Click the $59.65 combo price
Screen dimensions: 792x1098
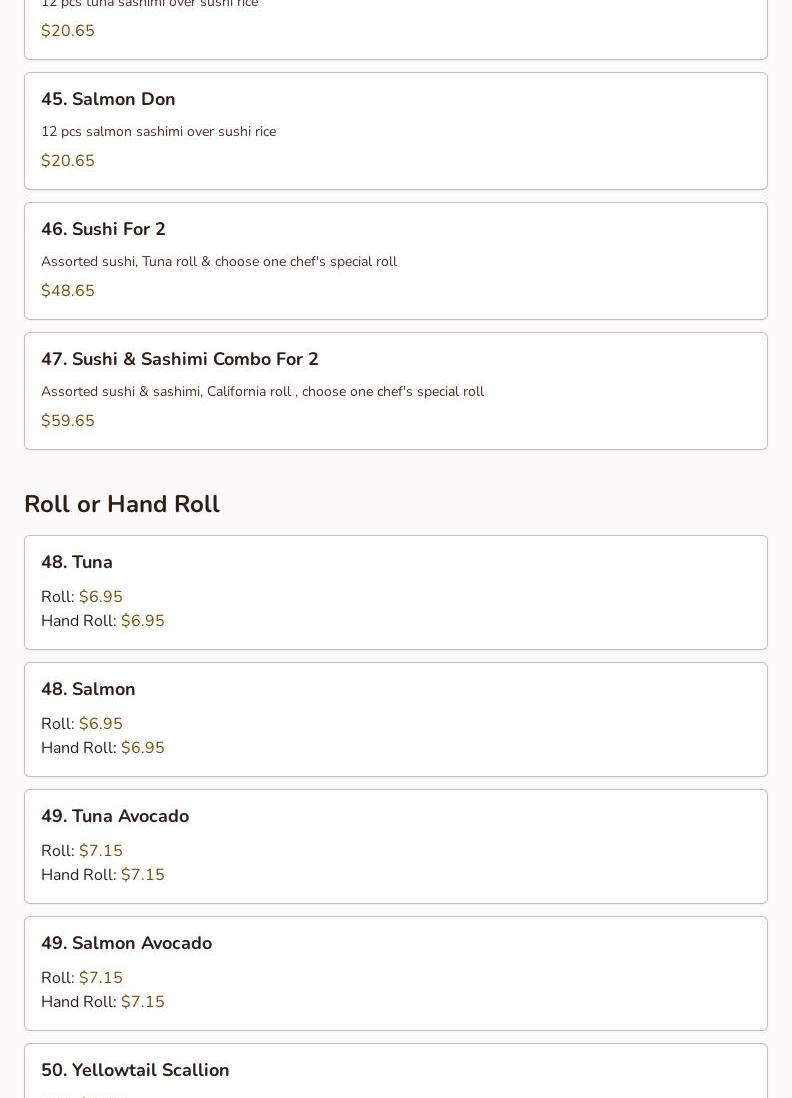[x=68, y=421]
